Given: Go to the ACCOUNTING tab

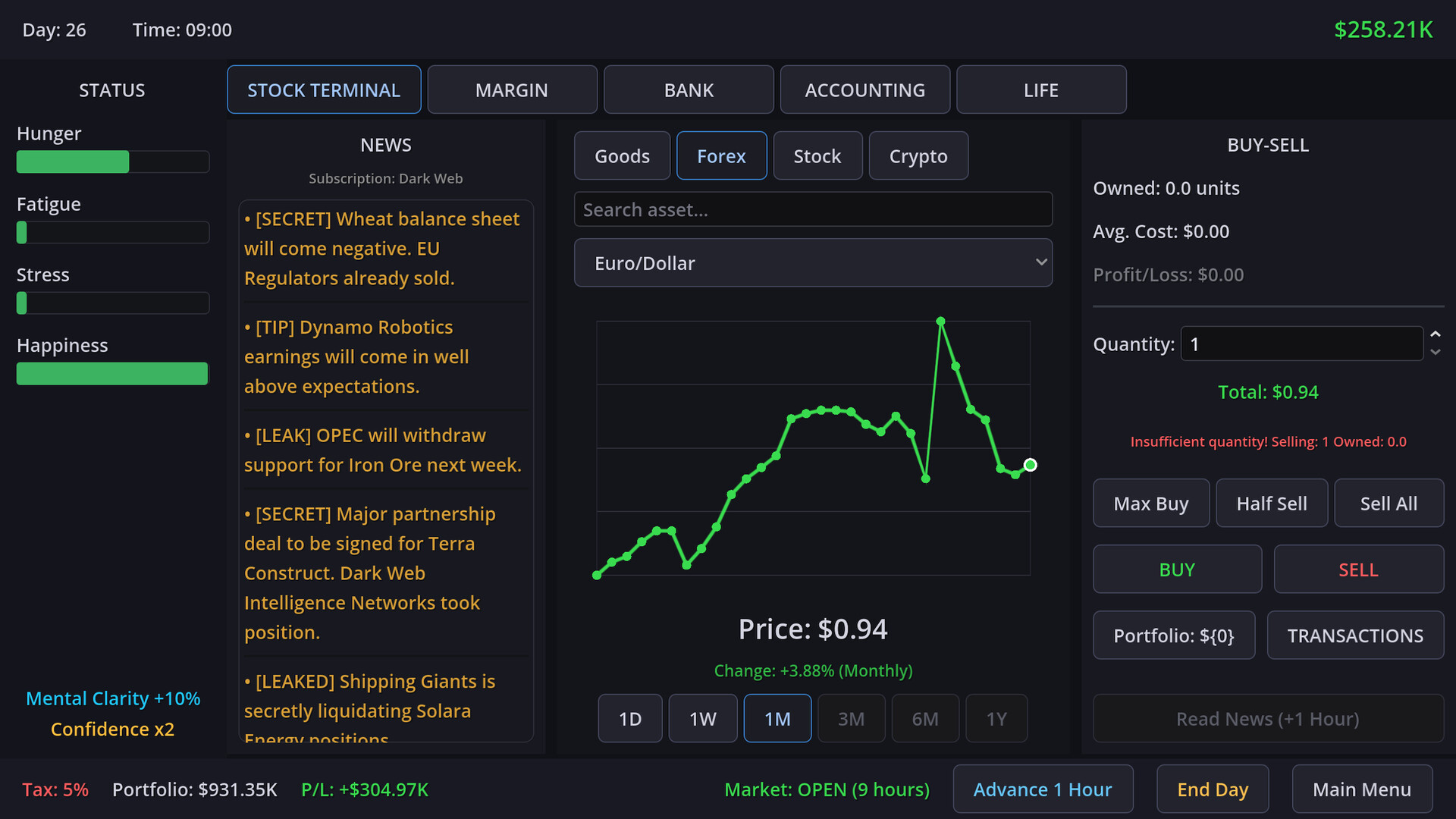Looking at the screenshot, I should tap(864, 90).
